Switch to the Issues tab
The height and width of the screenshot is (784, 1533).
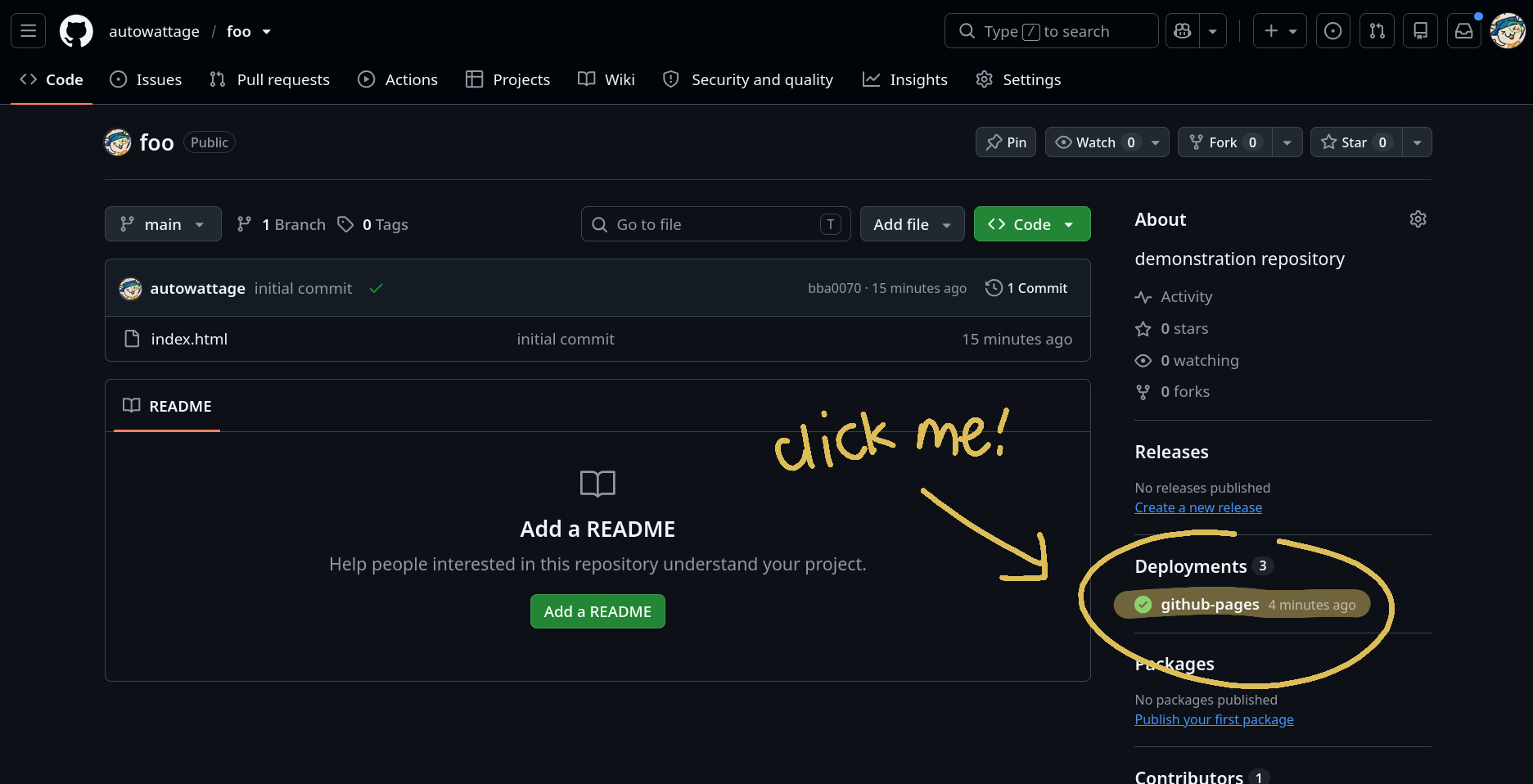point(146,79)
